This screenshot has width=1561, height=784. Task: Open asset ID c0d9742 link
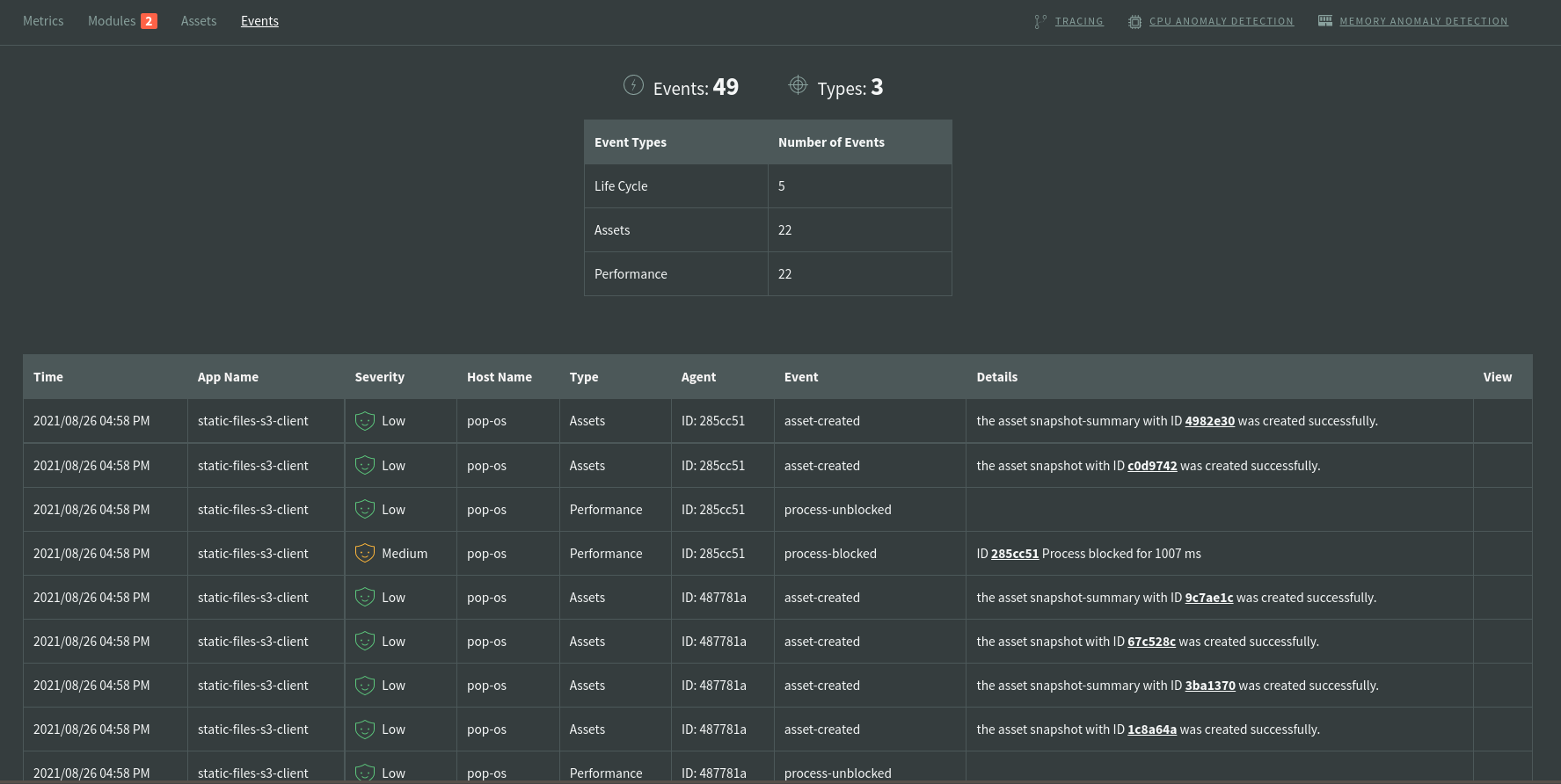pos(1152,466)
